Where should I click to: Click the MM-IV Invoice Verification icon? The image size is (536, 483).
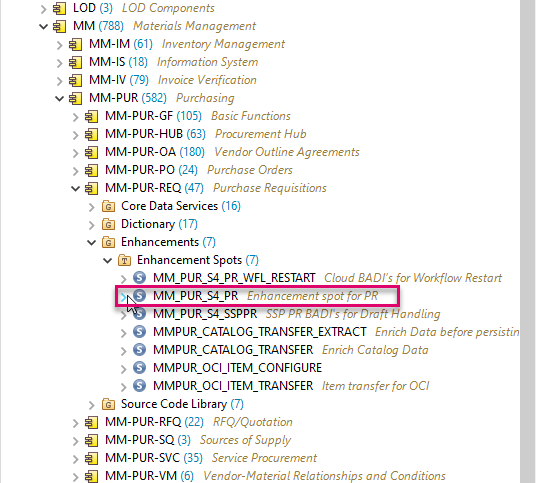pos(75,80)
